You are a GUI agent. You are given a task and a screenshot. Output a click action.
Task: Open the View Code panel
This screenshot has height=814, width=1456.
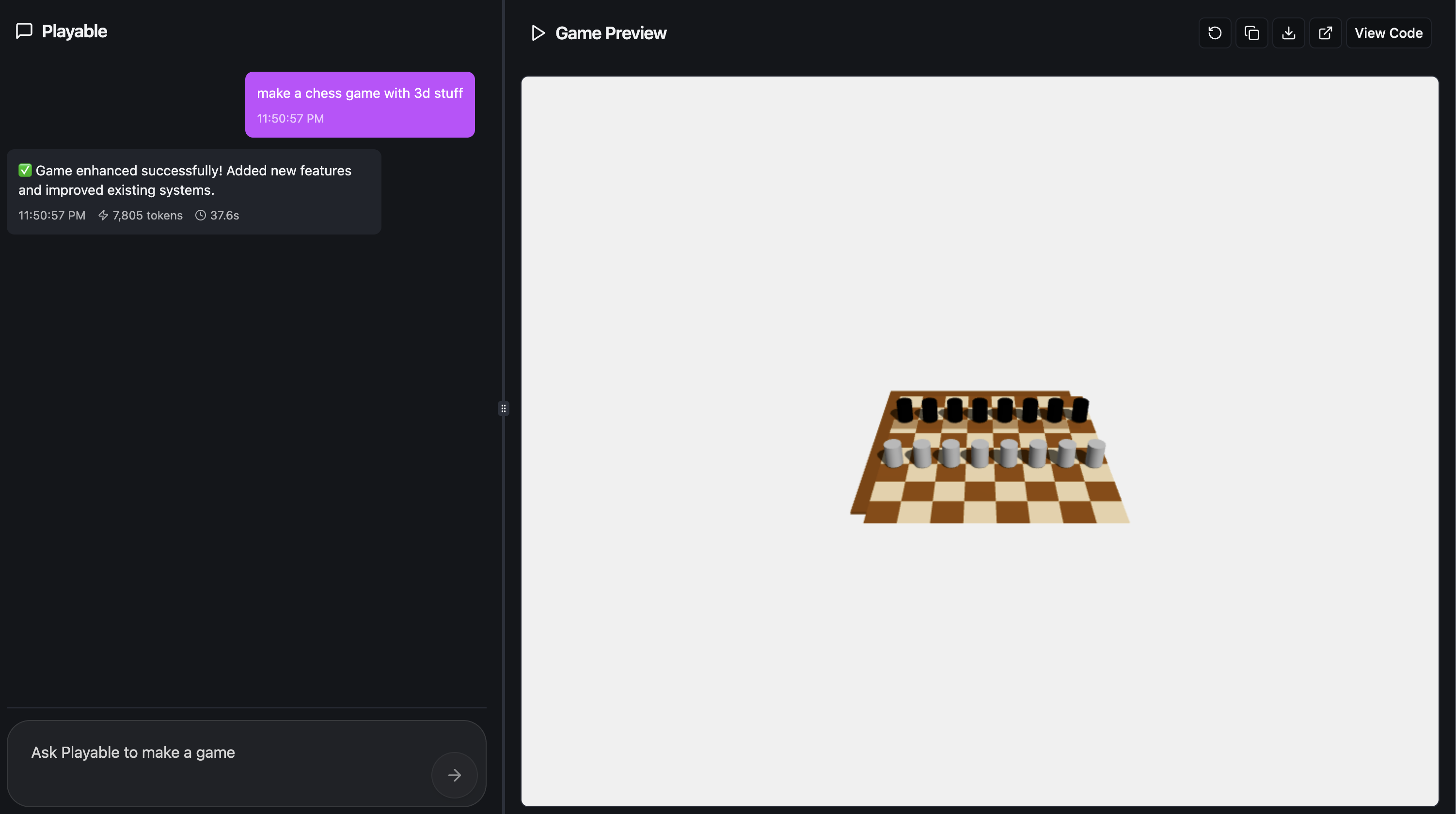point(1388,33)
